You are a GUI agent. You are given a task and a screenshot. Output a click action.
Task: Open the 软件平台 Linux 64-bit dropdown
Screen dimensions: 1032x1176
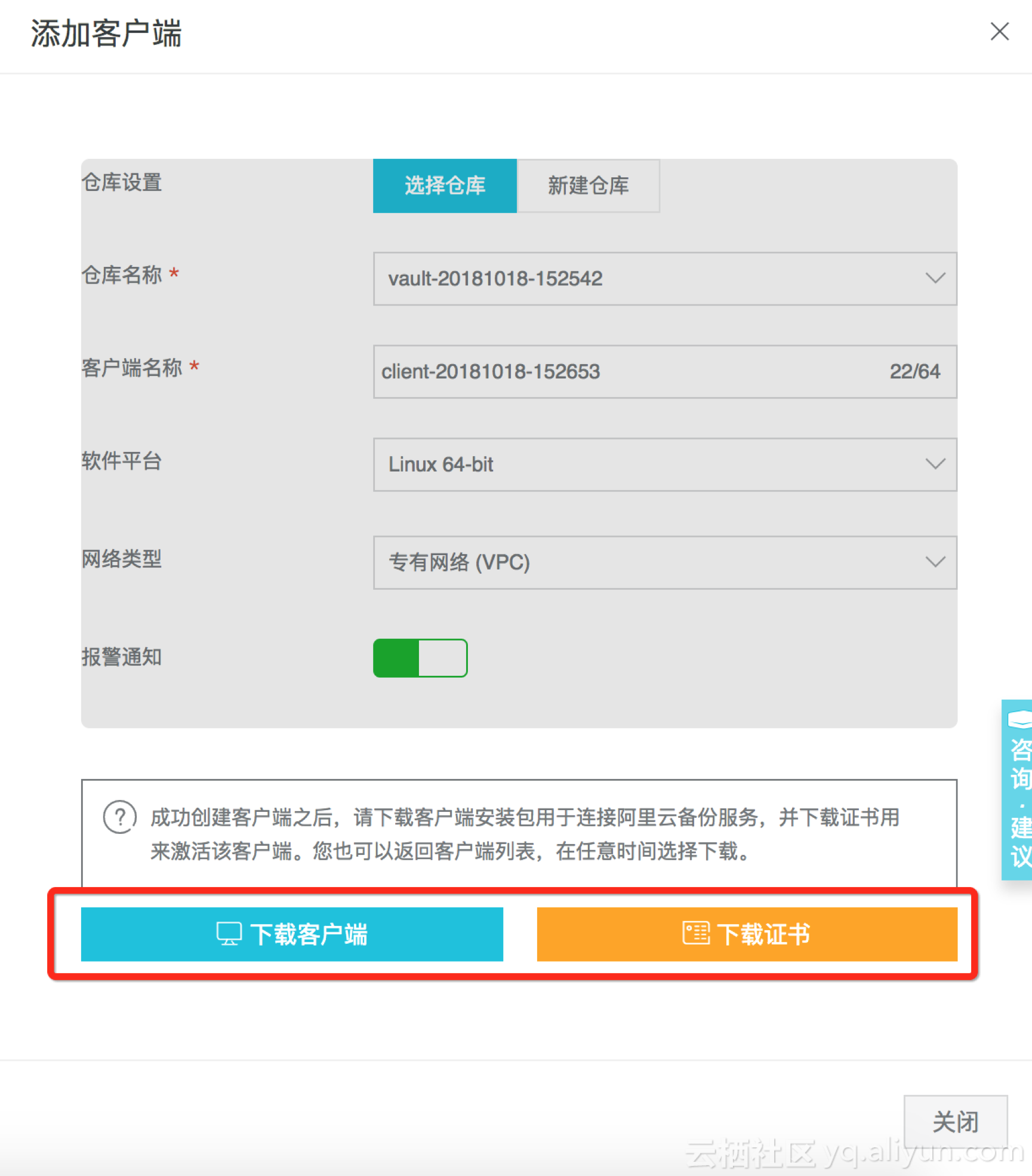(665, 464)
